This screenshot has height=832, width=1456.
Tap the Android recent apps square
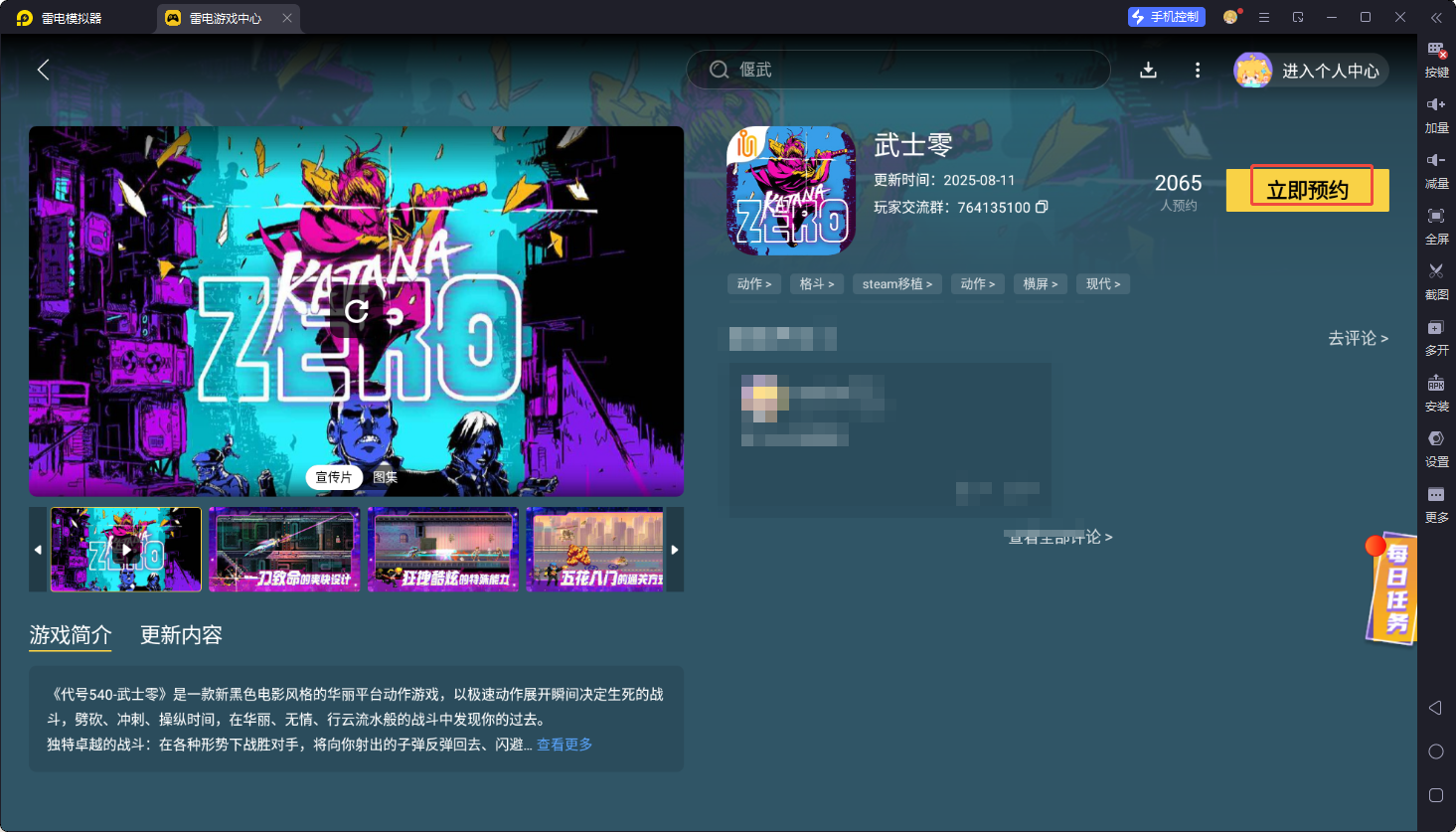point(1435,795)
